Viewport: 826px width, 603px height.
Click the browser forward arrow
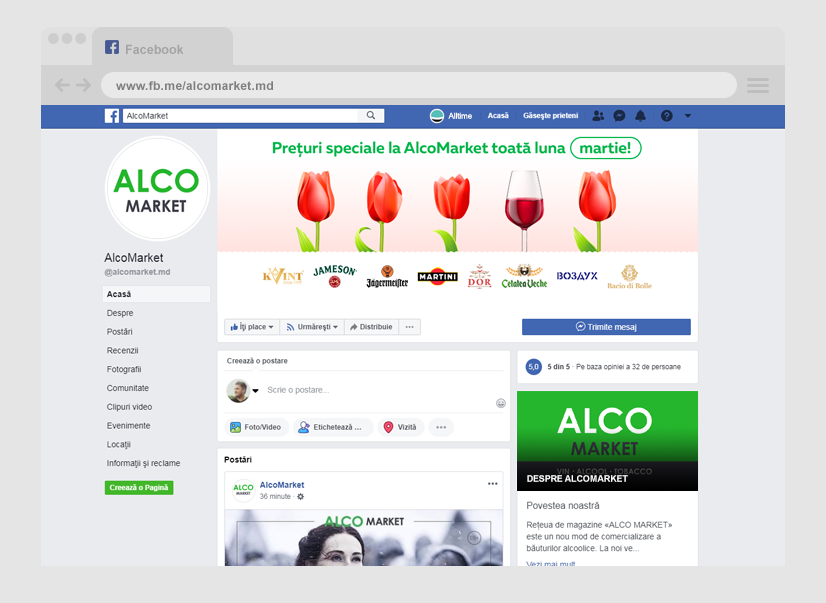pos(83,85)
